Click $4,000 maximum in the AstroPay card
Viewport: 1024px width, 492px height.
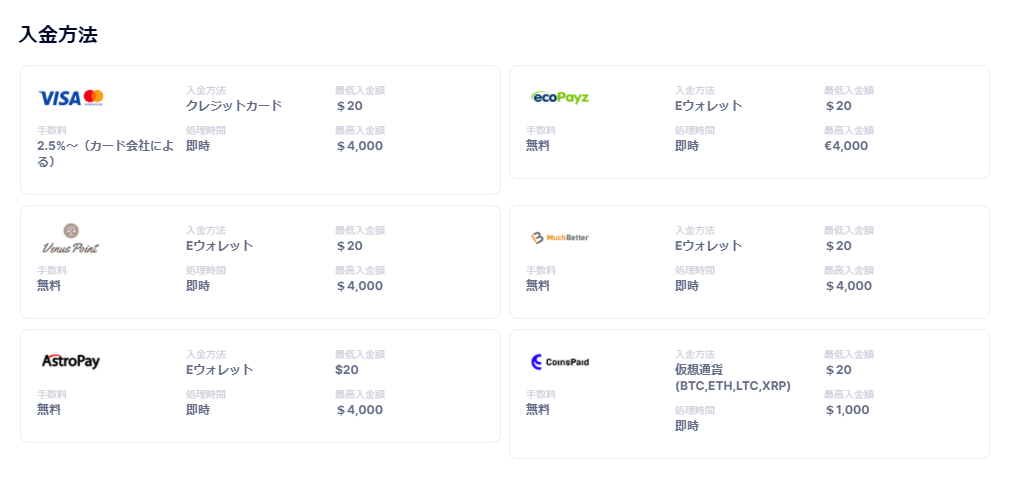pyautogui.click(x=359, y=410)
